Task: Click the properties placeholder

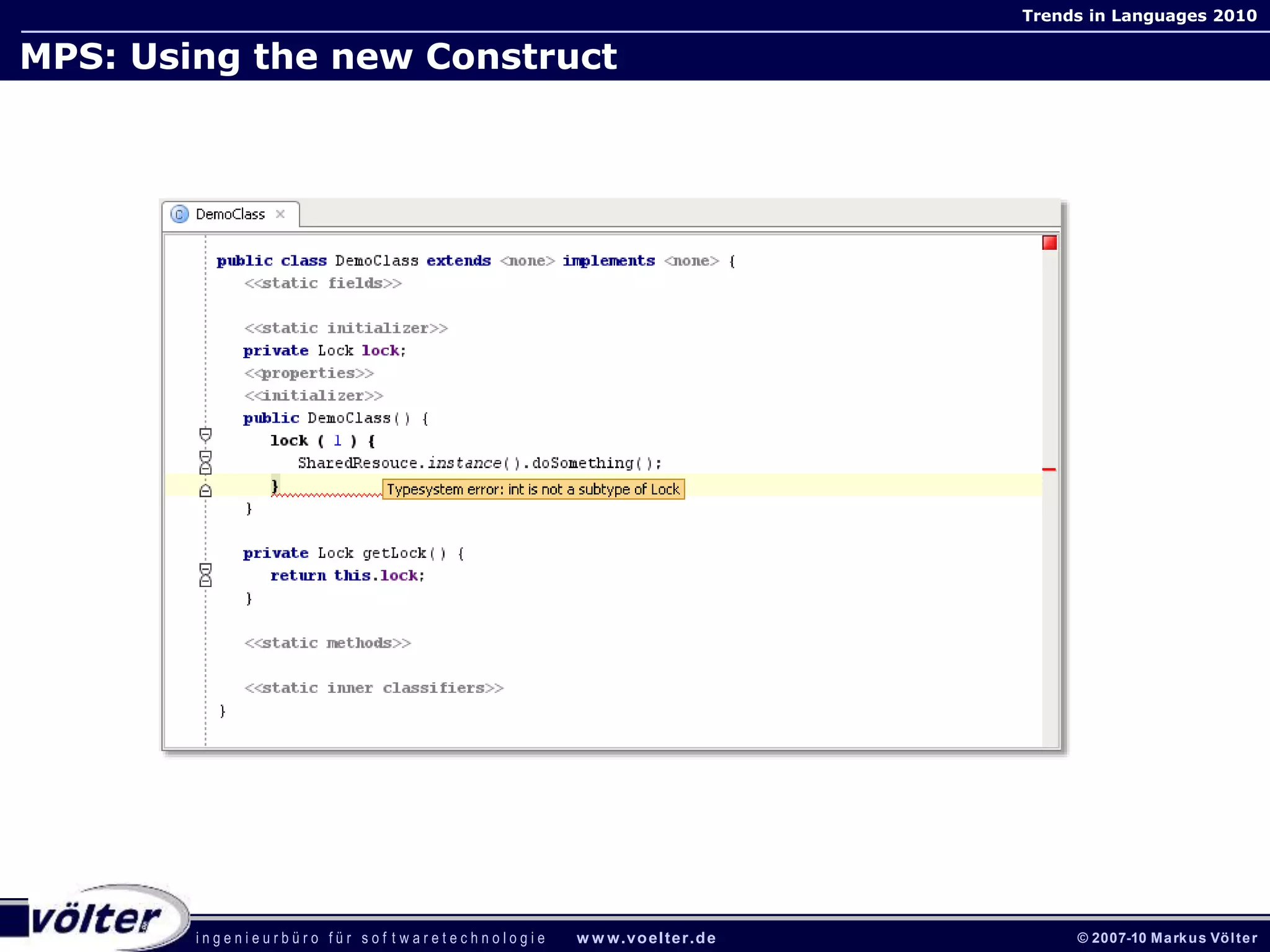Action: [309, 373]
